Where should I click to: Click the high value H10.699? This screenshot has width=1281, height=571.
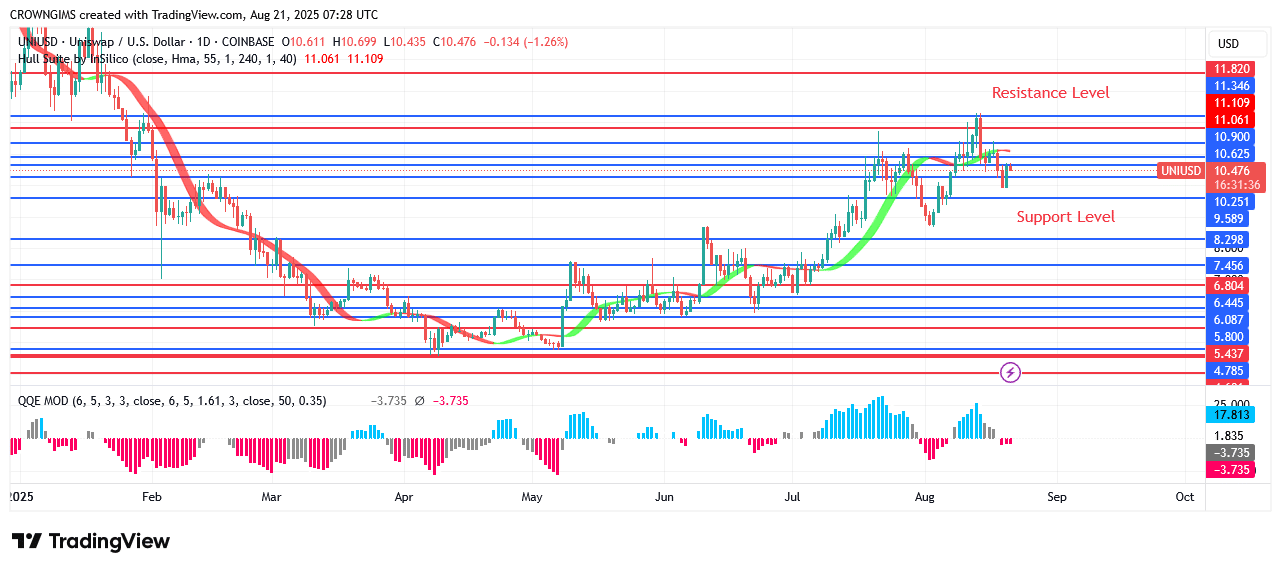pyautogui.click(x=355, y=42)
